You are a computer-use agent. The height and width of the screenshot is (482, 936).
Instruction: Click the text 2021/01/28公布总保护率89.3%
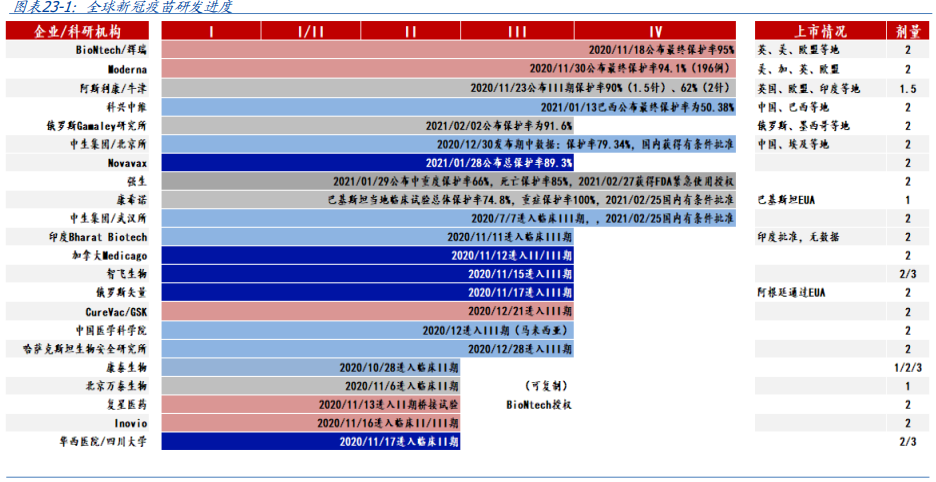(499, 163)
